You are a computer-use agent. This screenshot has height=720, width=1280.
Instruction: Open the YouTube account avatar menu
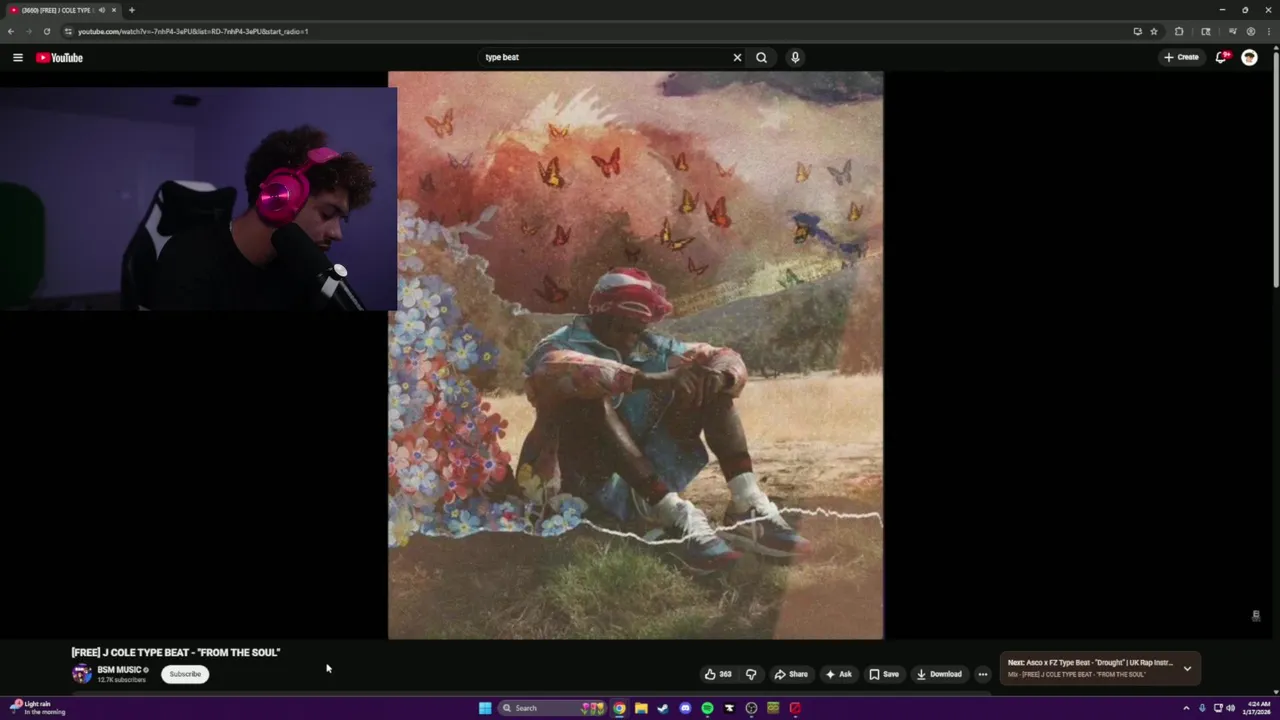pos(1249,57)
